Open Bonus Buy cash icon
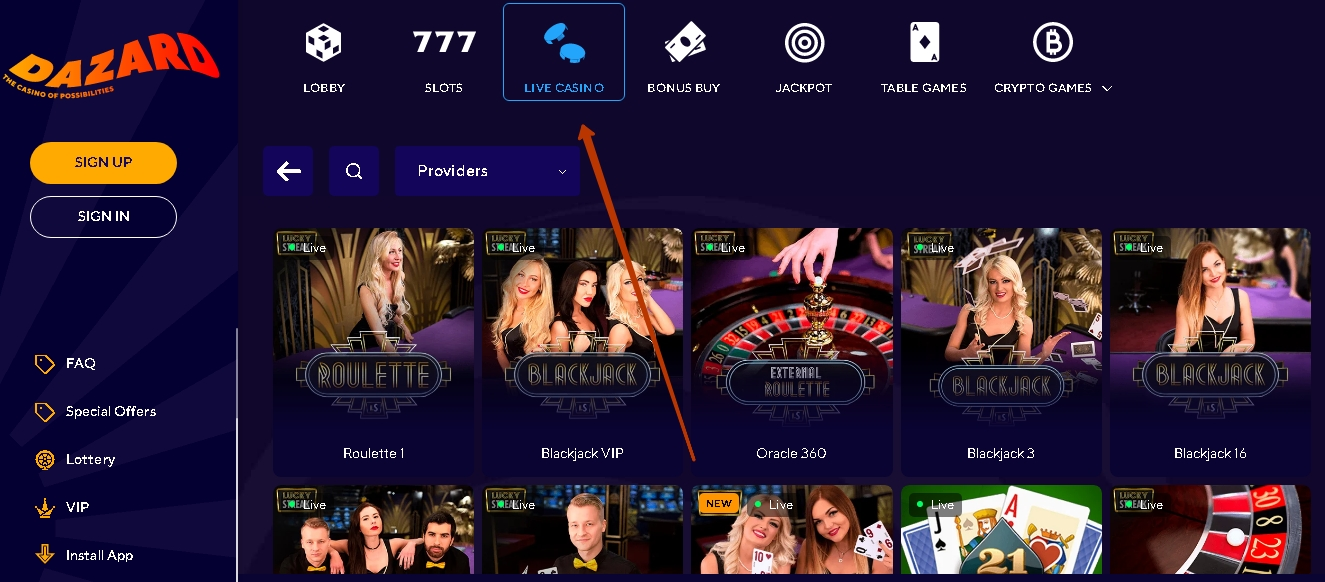 (684, 43)
